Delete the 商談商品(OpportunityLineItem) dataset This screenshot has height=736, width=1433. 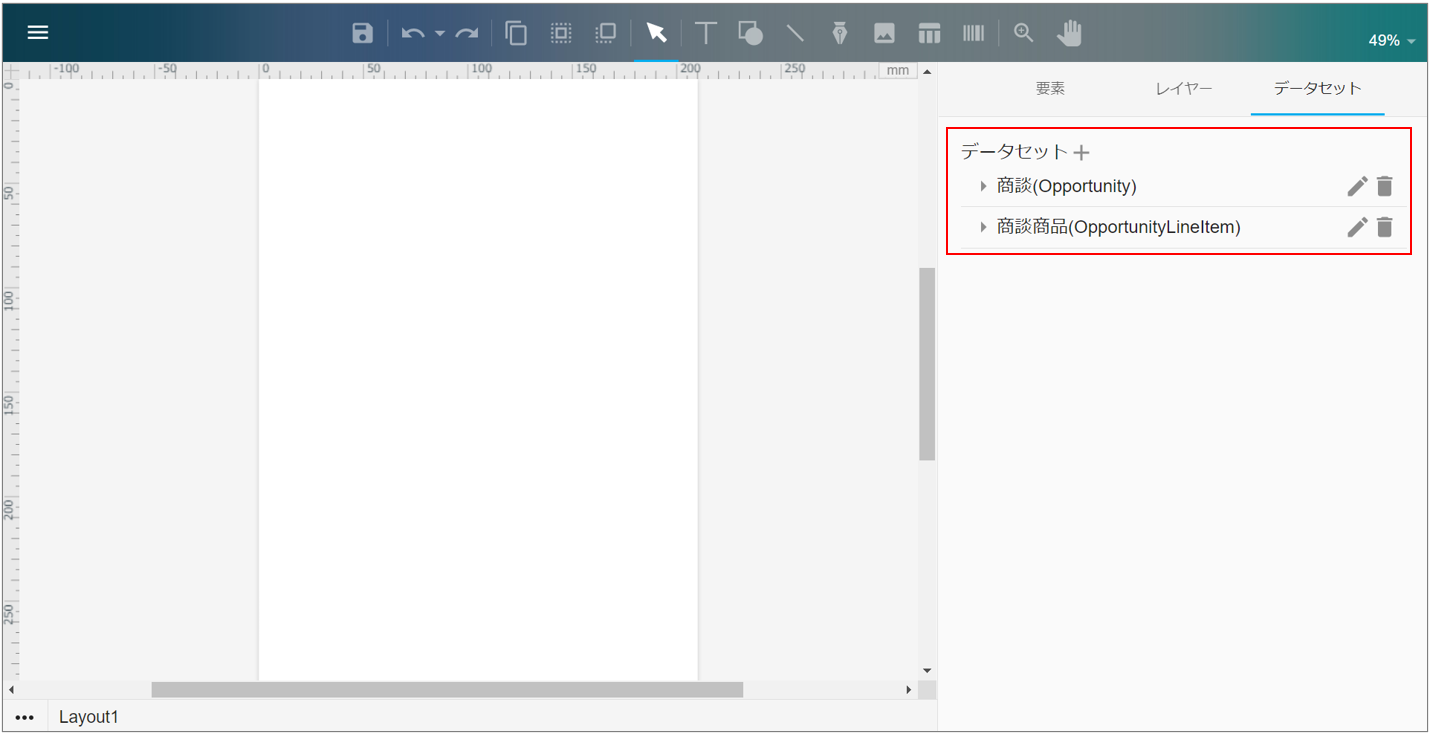tap(1384, 227)
